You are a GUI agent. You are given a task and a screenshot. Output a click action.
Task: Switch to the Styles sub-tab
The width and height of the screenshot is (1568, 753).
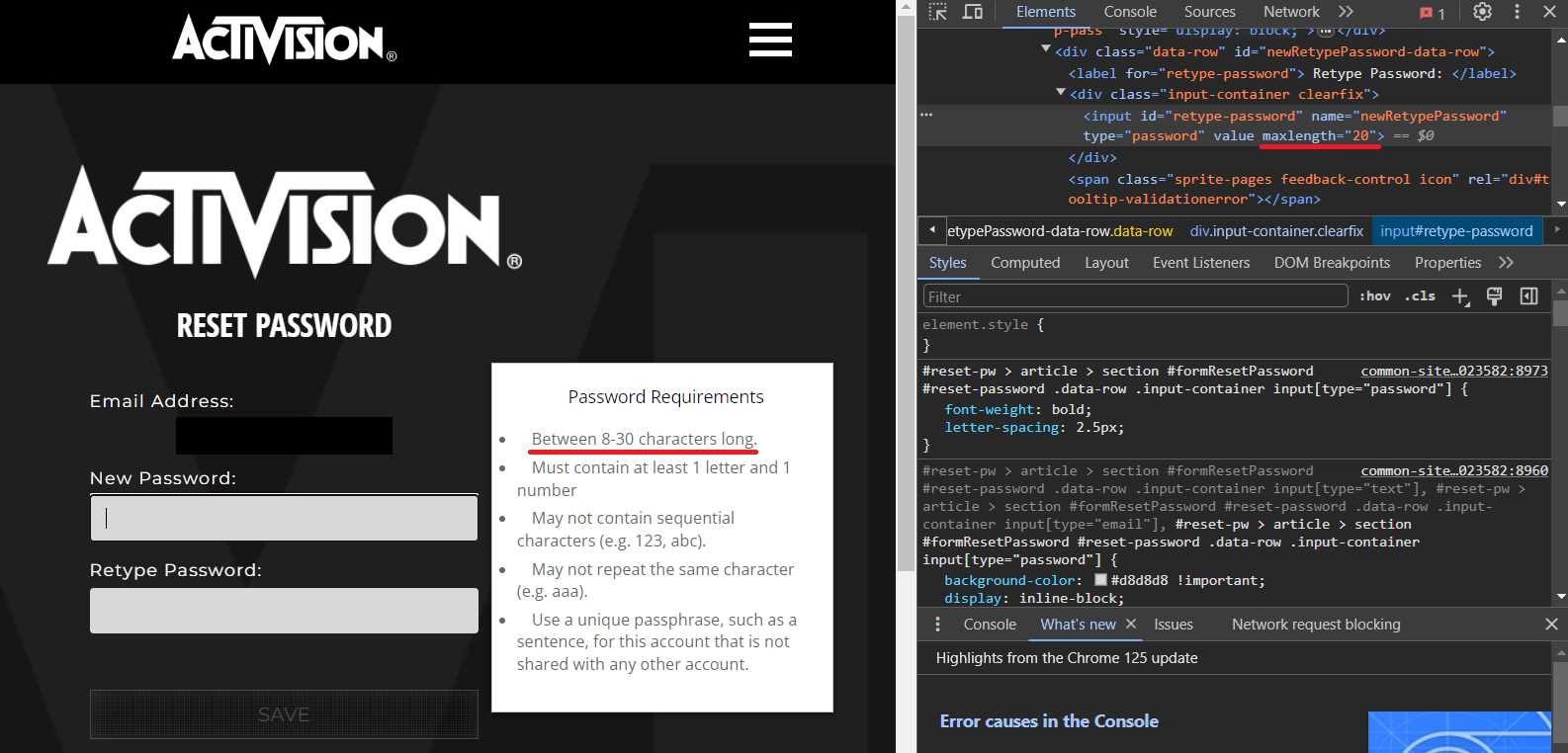pyautogui.click(x=947, y=263)
